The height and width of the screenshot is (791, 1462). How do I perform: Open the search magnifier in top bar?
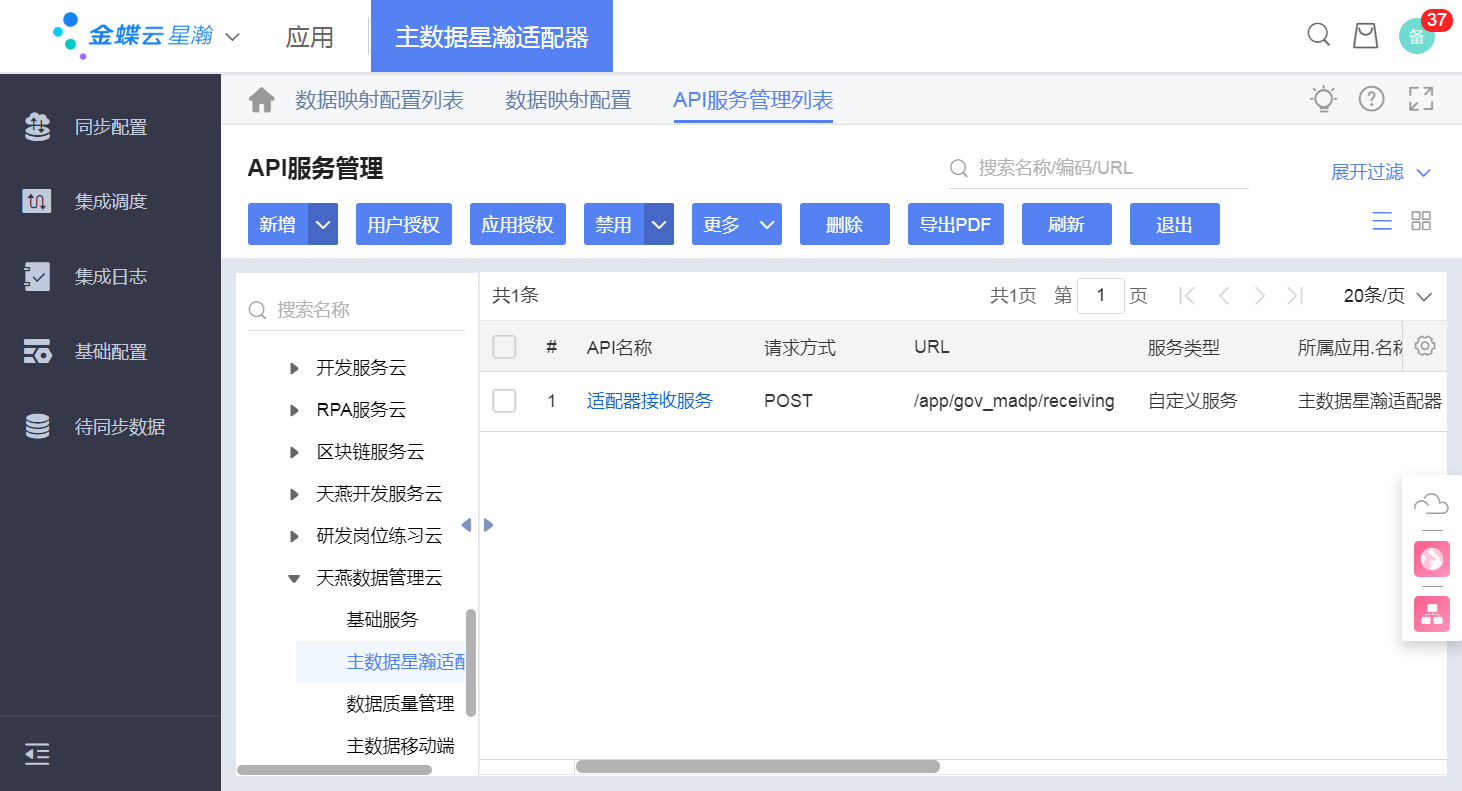pos(1319,35)
